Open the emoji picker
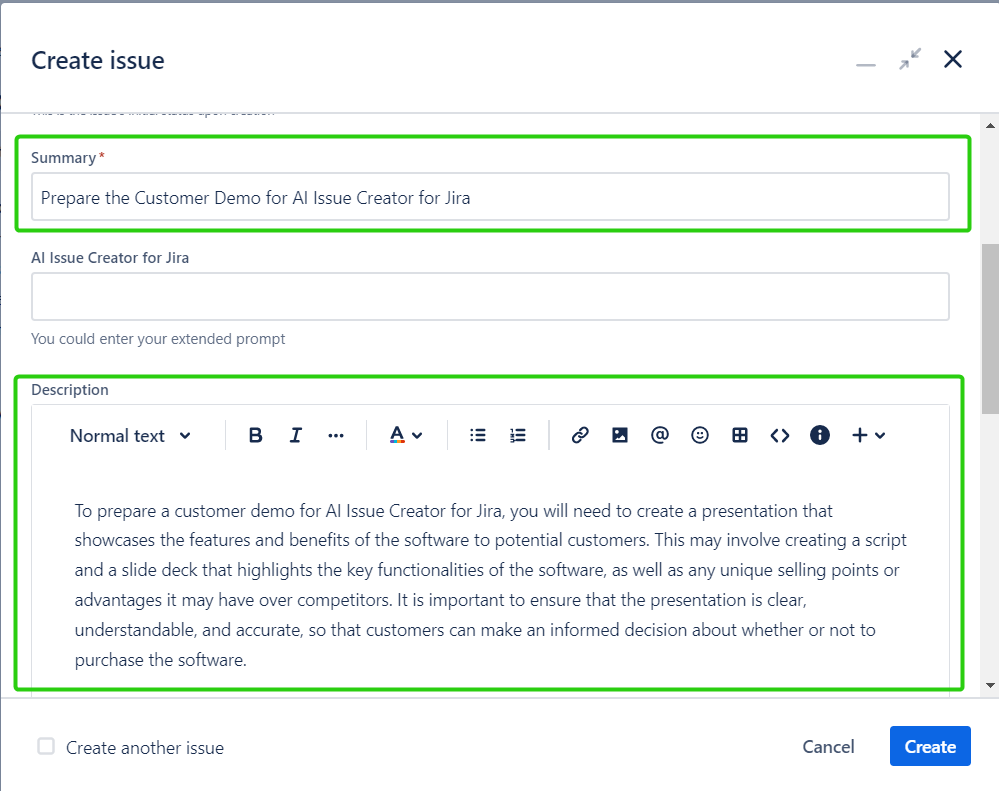Viewport: 999px width, 791px height. tap(700, 435)
